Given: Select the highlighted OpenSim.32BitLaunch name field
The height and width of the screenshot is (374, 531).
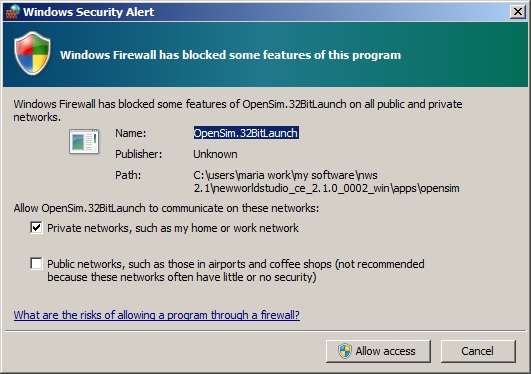Looking at the screenshot, I should [246, 133].
